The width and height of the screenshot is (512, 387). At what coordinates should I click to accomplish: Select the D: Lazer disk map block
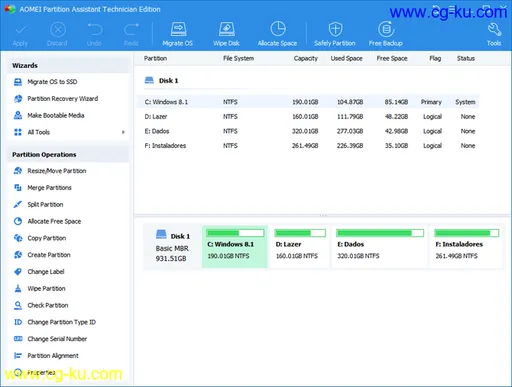coord(299,247)
